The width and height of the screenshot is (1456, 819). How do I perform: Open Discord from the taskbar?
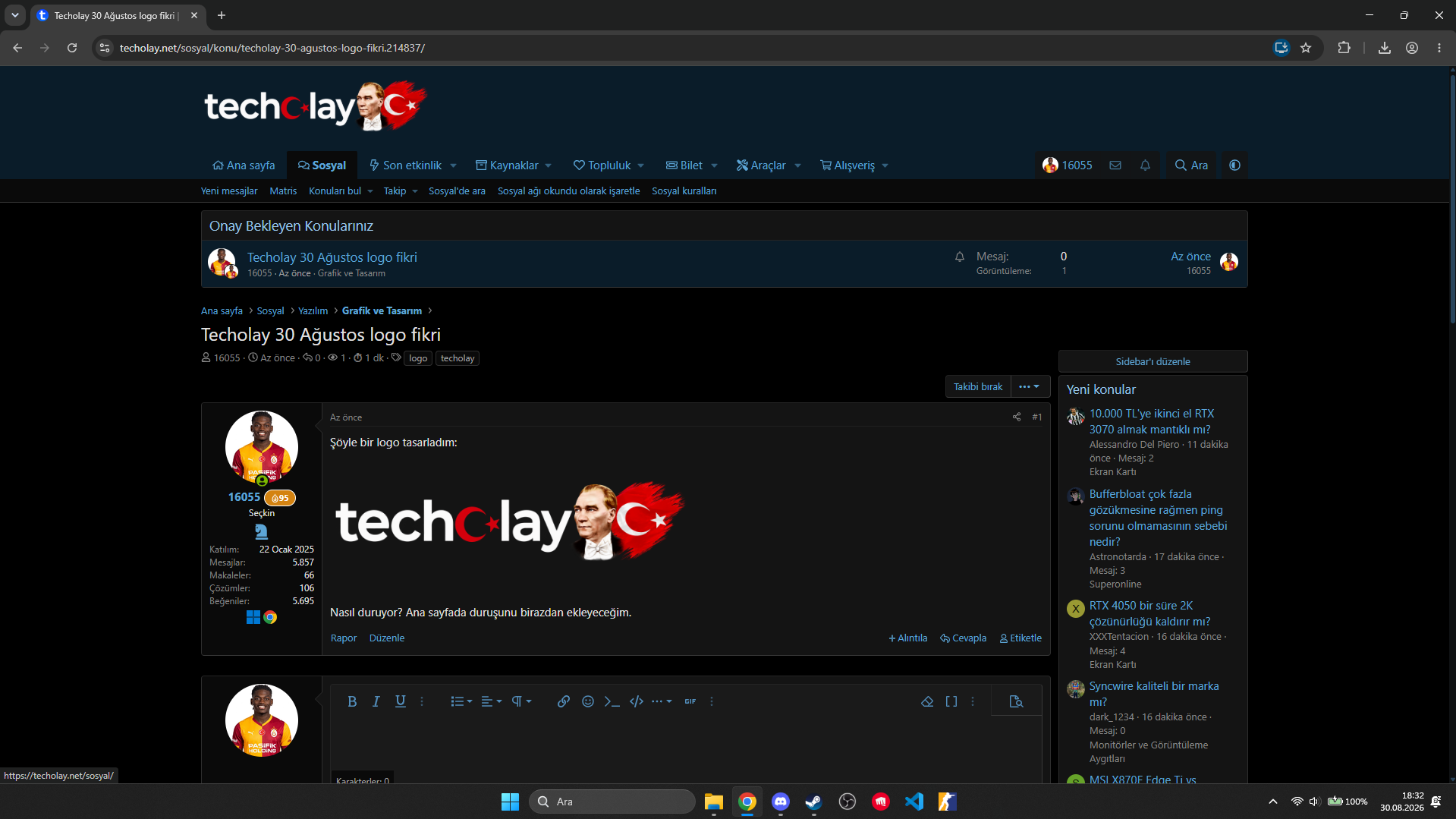[x=781, y=802]
